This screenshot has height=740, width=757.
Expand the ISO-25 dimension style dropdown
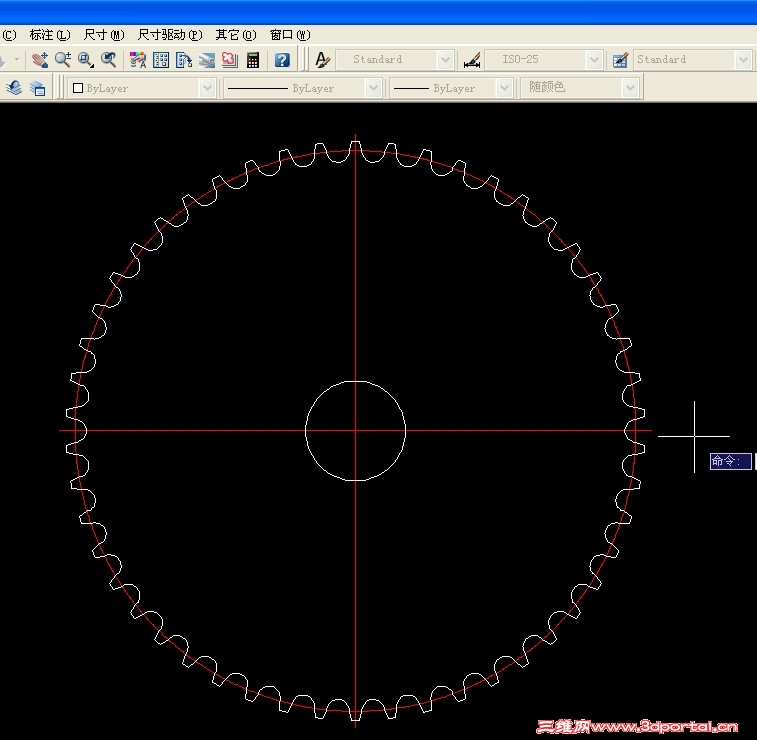pyautogui.click(x=594, y=60)
